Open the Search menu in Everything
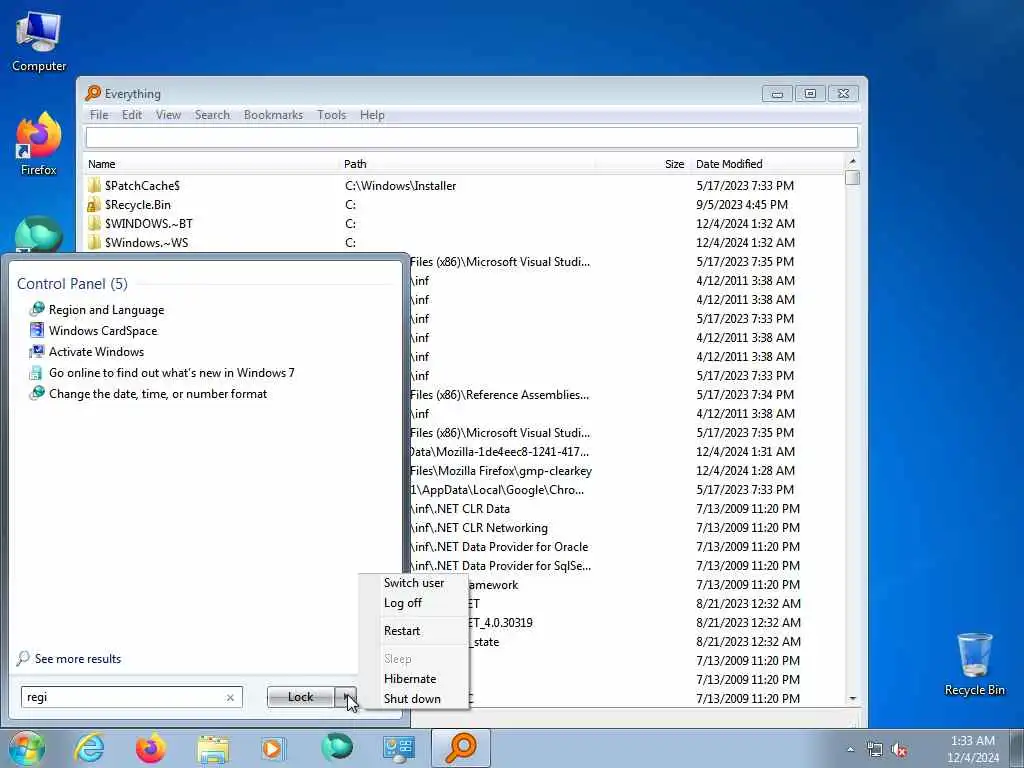 [x=212, y=115]
